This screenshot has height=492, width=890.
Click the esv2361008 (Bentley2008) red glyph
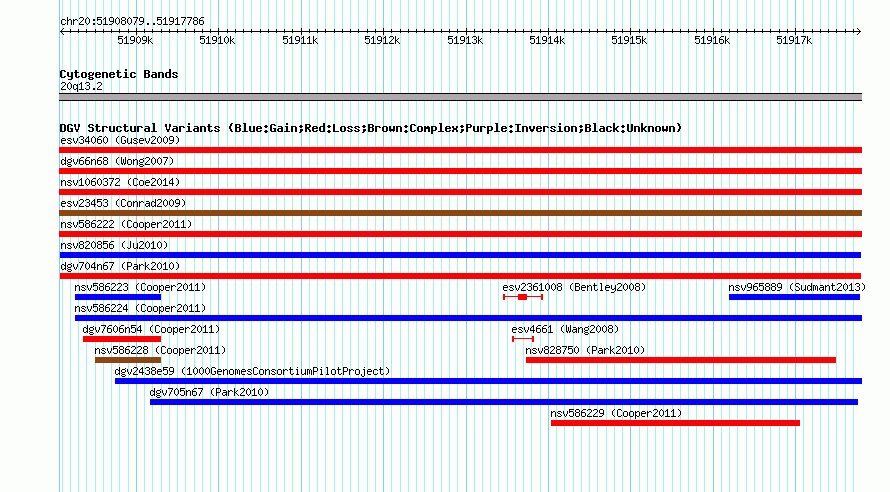pyautogui.click(x=523, y=297)
